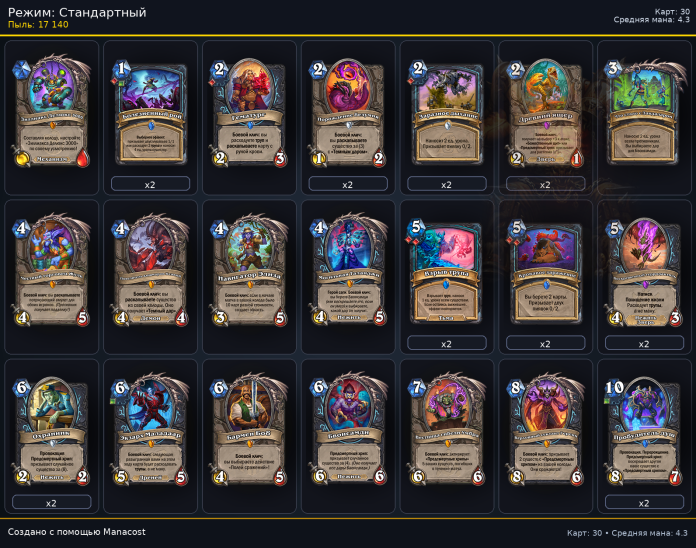Open the Гематург 2-mana card
This screenshot has width=696, height=548.
(x=249, y=113)
